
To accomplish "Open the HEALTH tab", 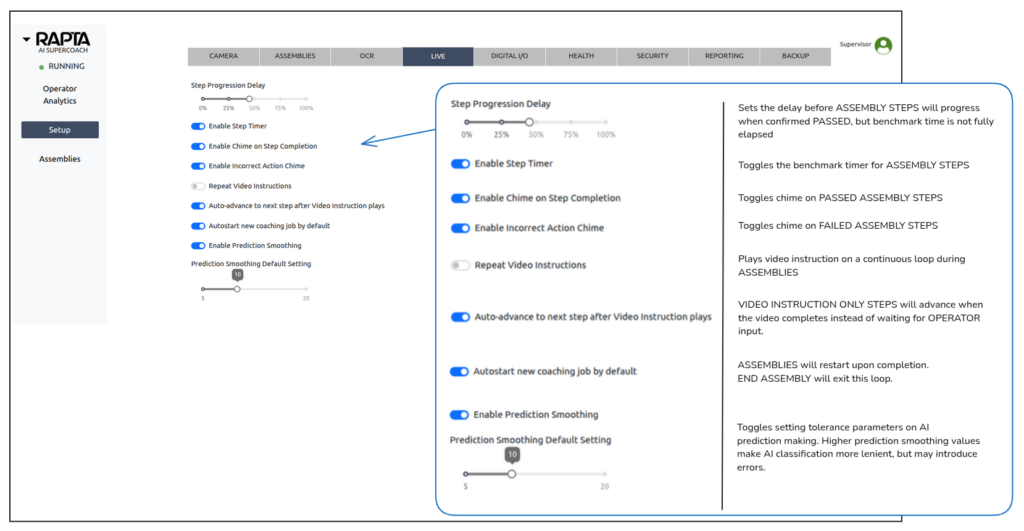I will (581, 57).
